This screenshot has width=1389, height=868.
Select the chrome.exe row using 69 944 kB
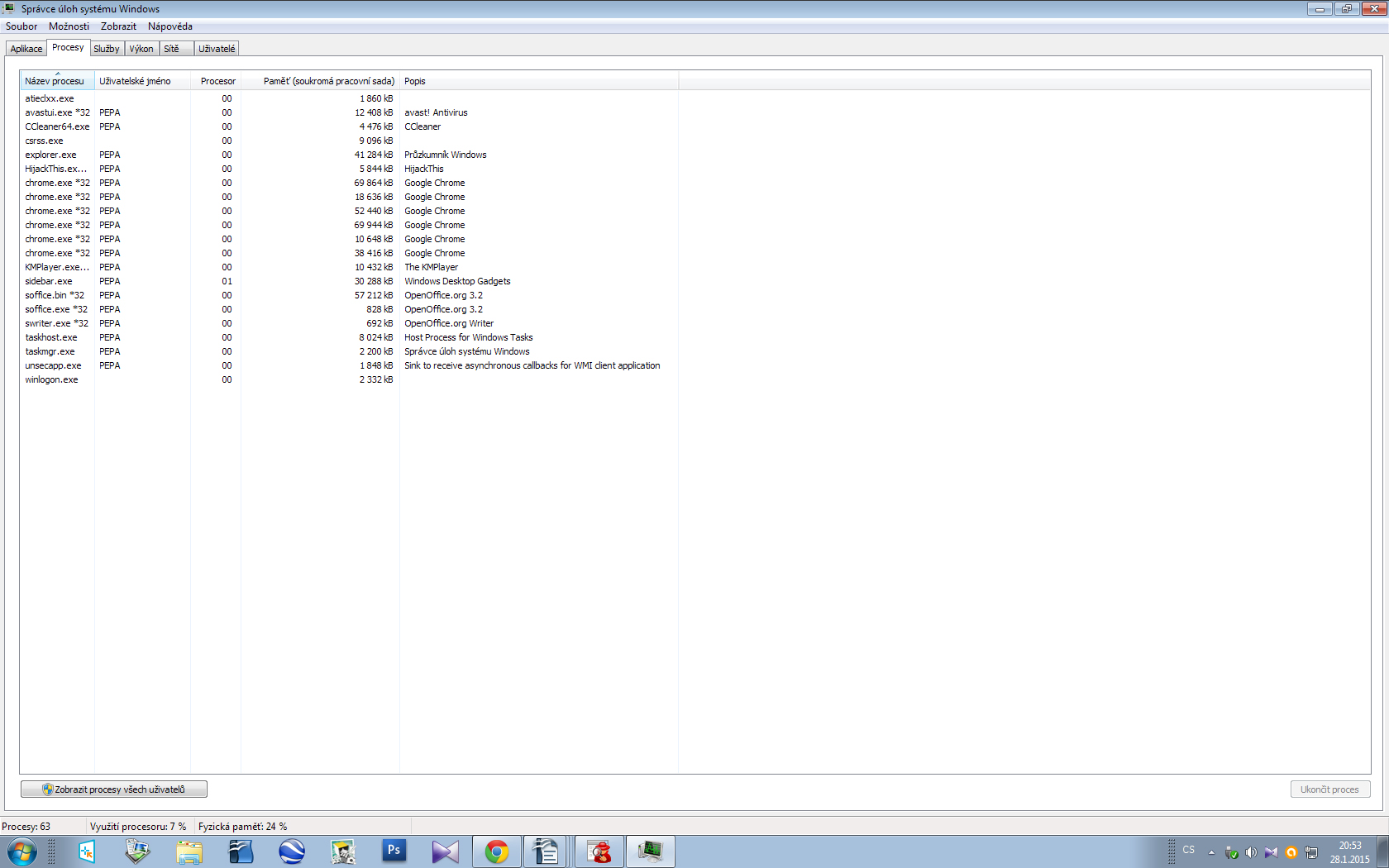point(349,225)
